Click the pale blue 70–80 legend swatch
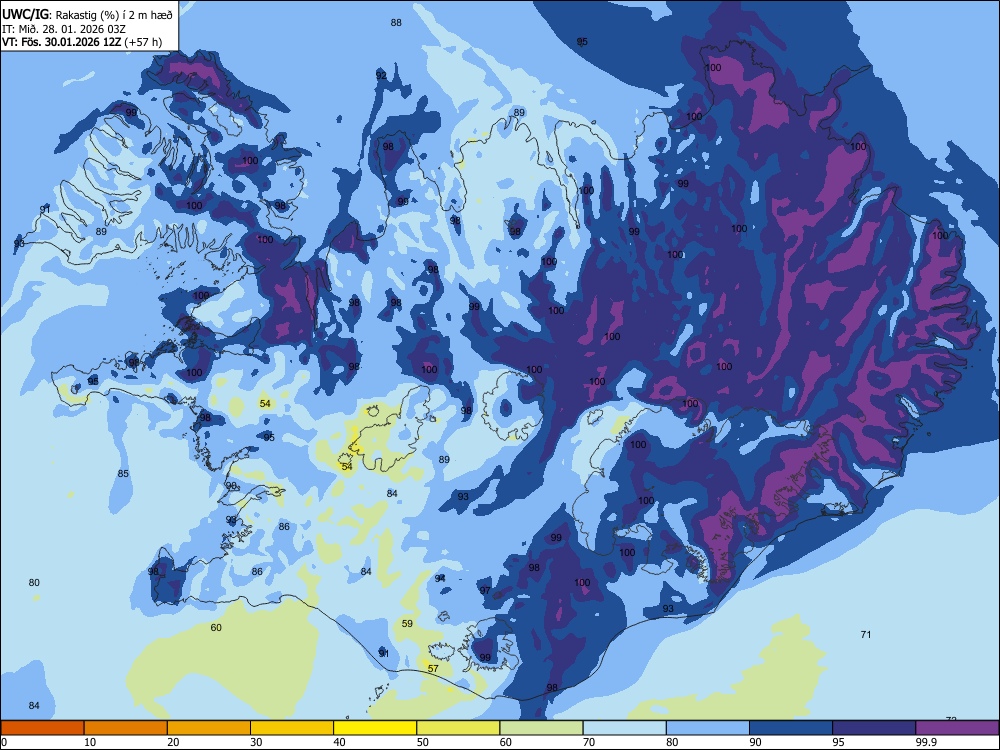This screenshot has width=1000, height=750. point(624,728)
